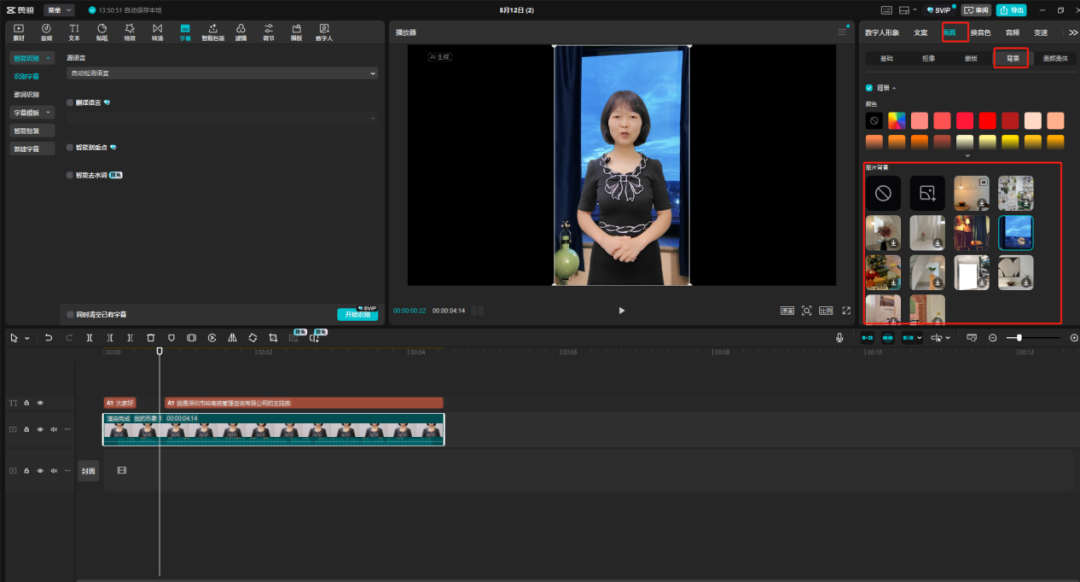Open the 自动检测语言 source language dropdown
Viewport: 1080px width, 582px height.
click(221, 73)
